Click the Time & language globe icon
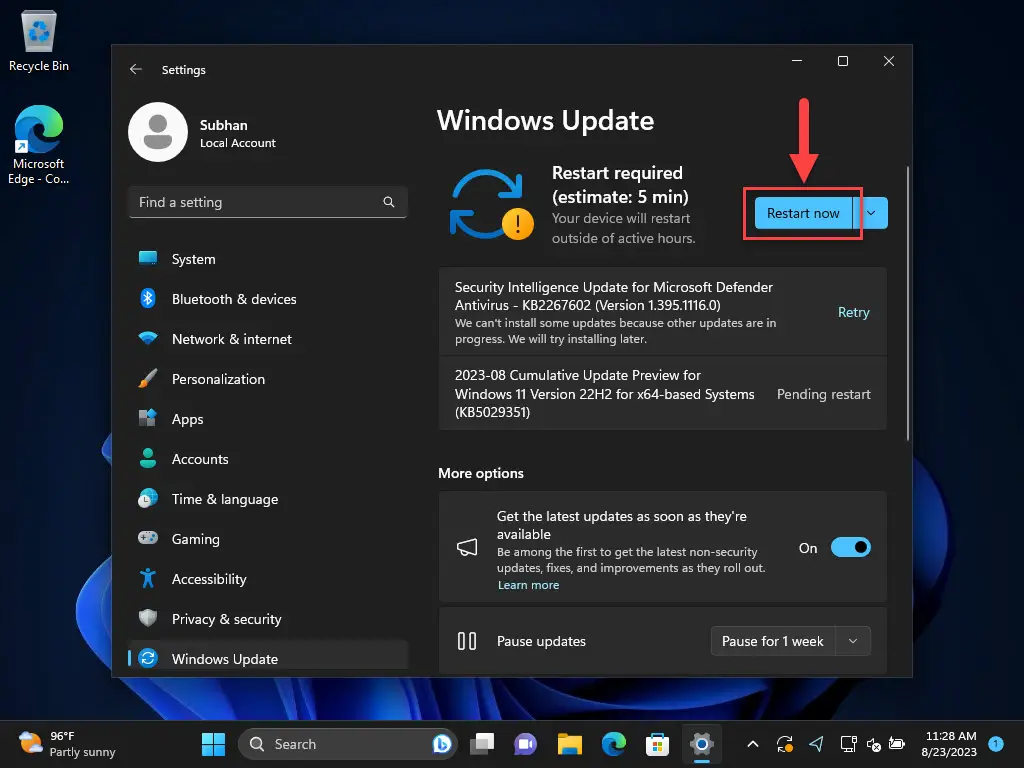1024x768 pixels. (x=148, y=499)
